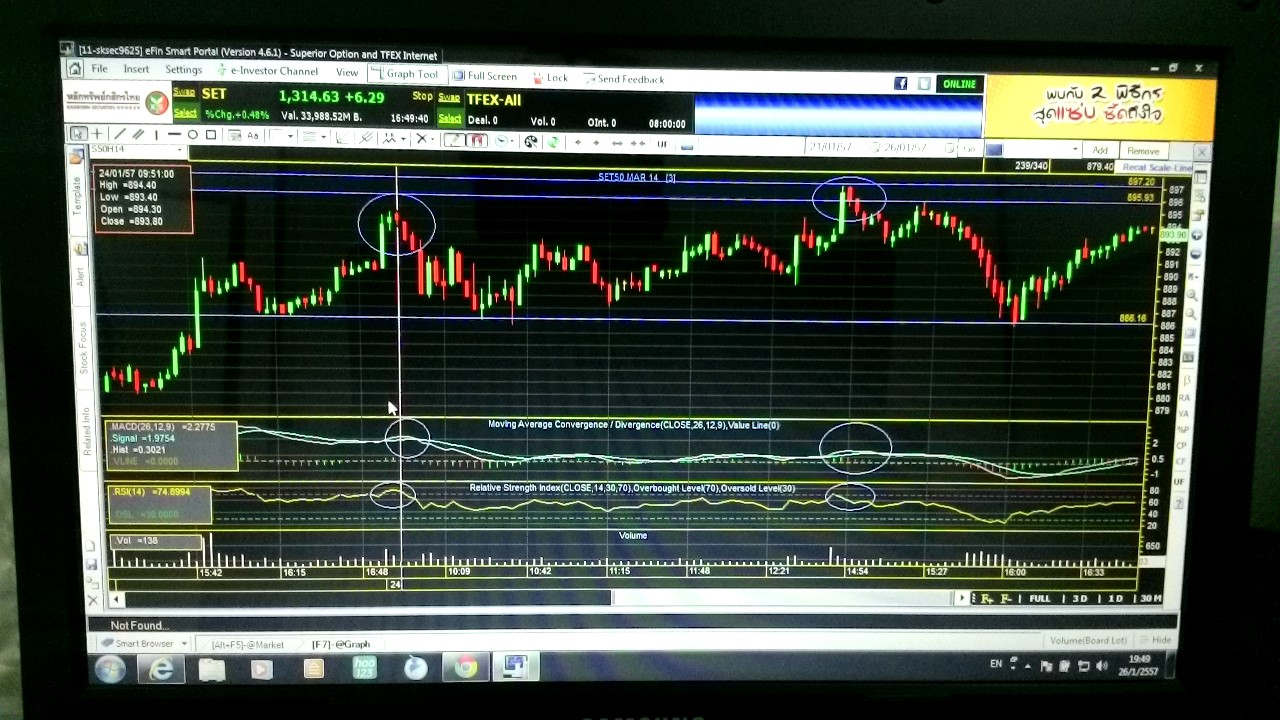1280x720 pixels.
Task: Click the Home icon beside File
Action: [x=75, y=69]
